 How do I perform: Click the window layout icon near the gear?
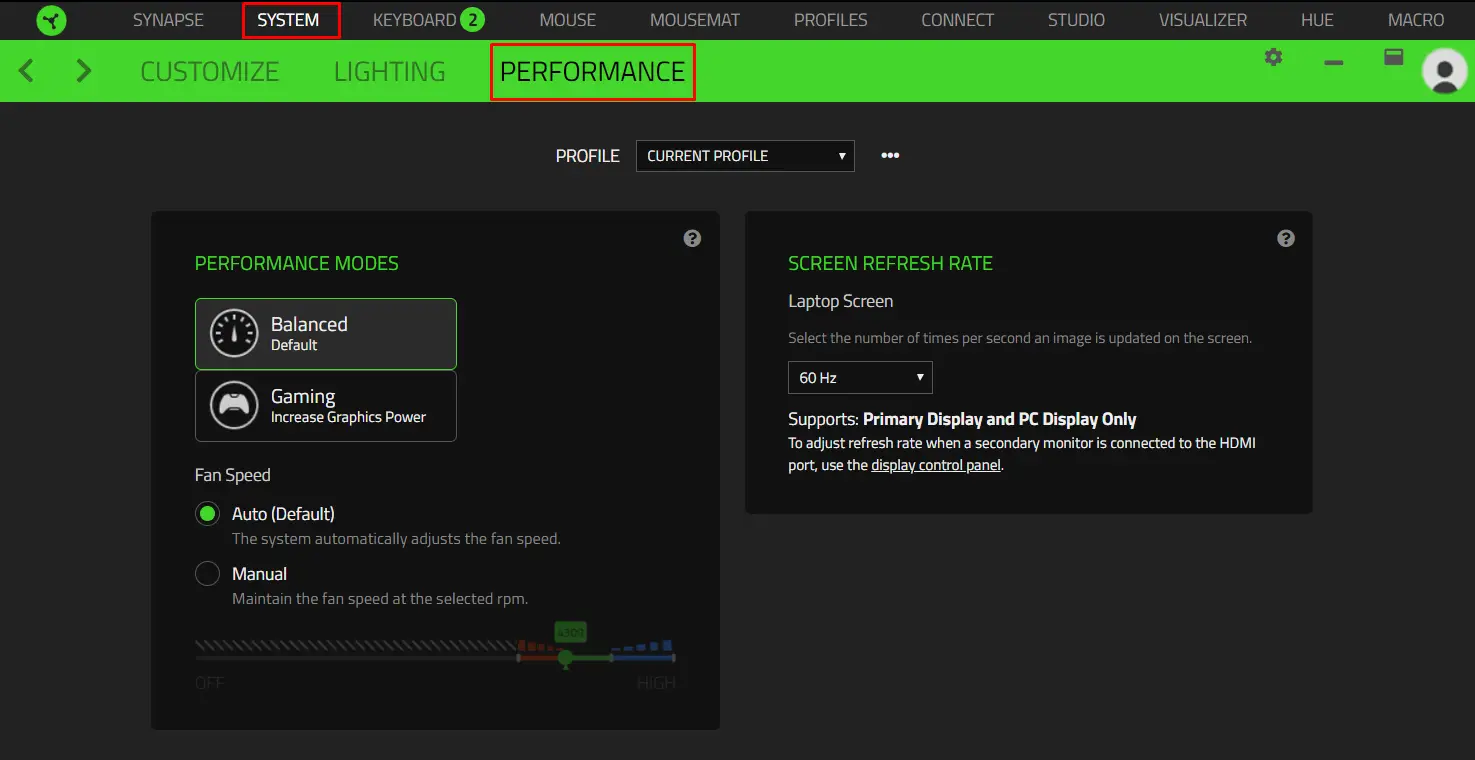1392,57
